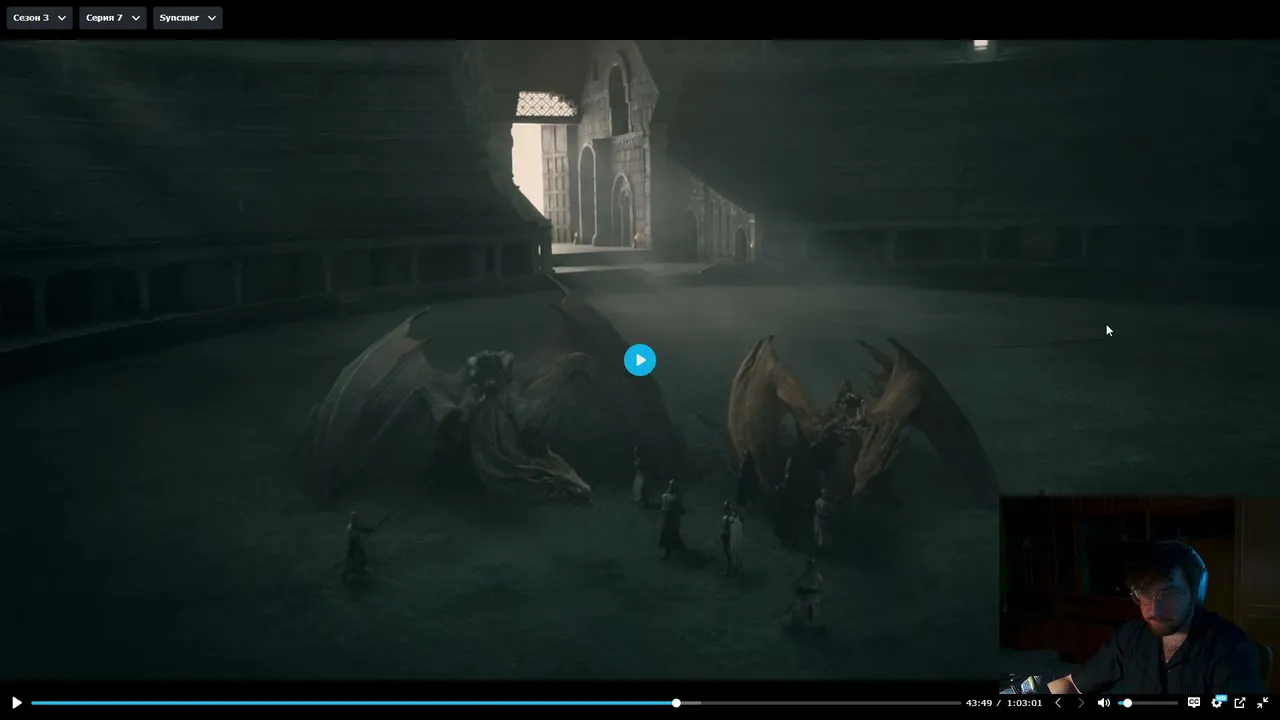This screenshot has height=720, width=1280.
Task: Toggle subtitles with the CC icon
Action: 1194,703
